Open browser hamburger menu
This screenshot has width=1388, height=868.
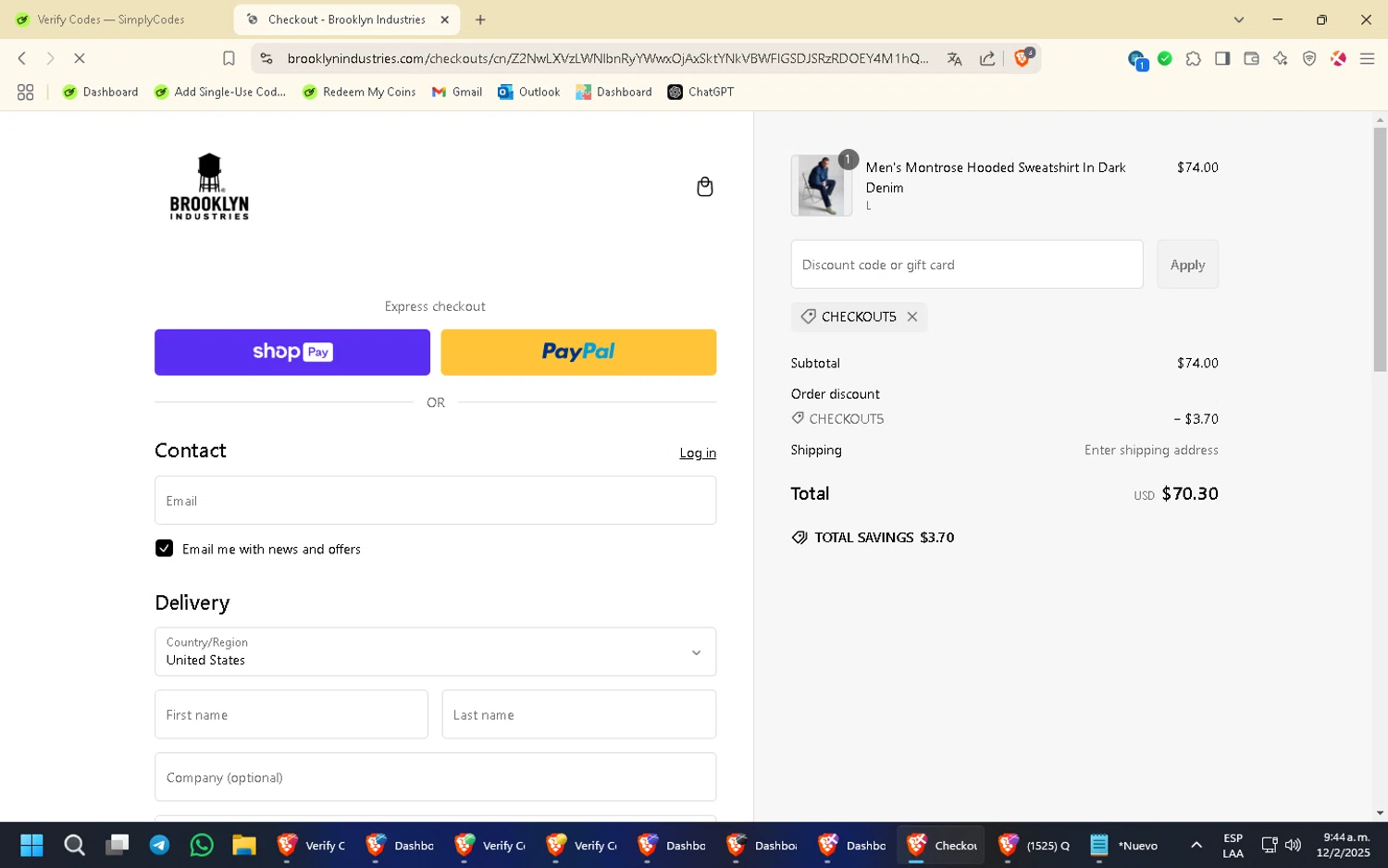pyautogui.click(x=1367, y=58)
